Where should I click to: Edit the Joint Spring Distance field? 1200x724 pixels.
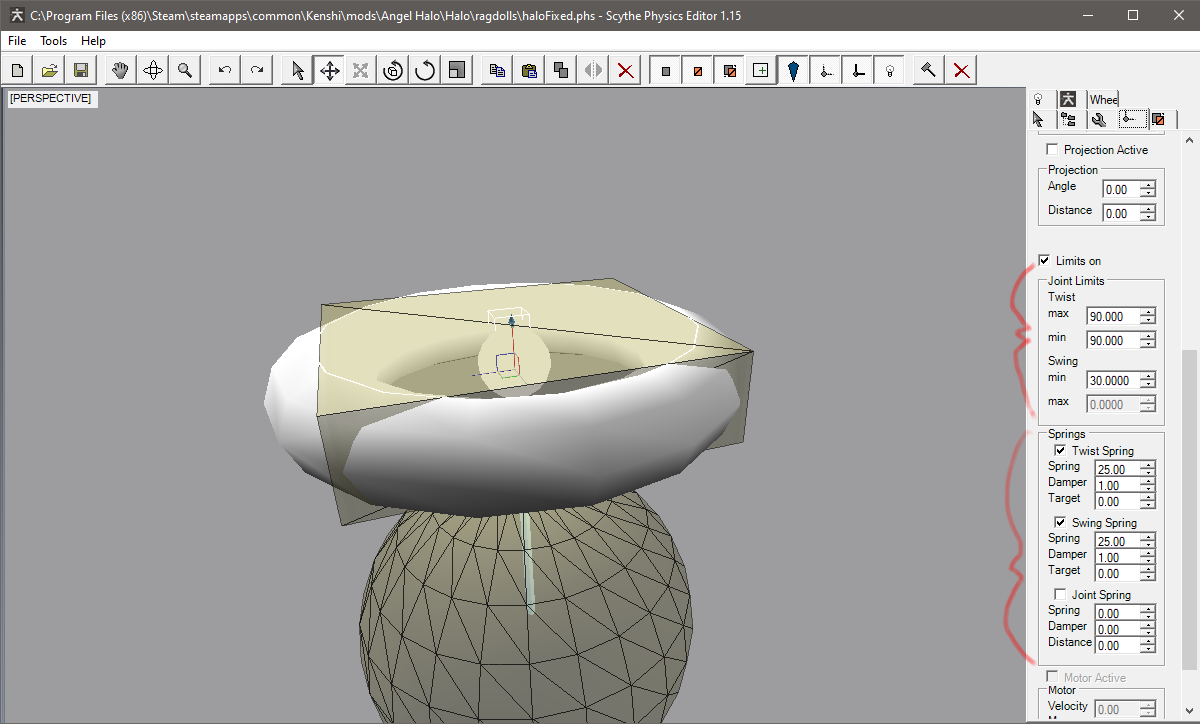tap(1117, 645)
